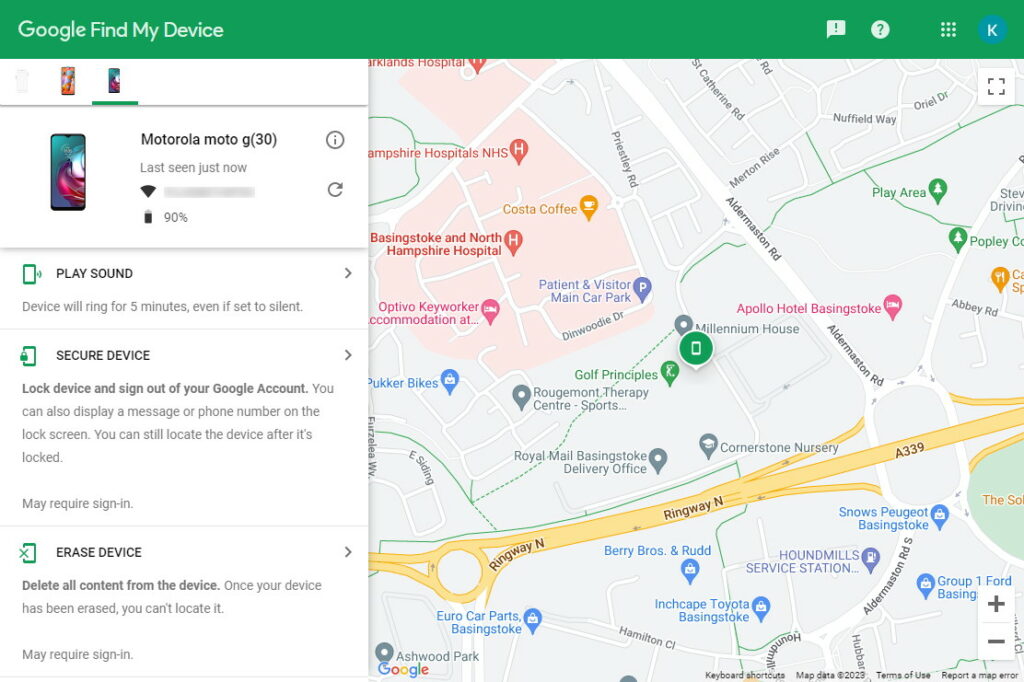Enter fullscreen map view
Viewport: 1024px width, 682px height.
(996, 86)
